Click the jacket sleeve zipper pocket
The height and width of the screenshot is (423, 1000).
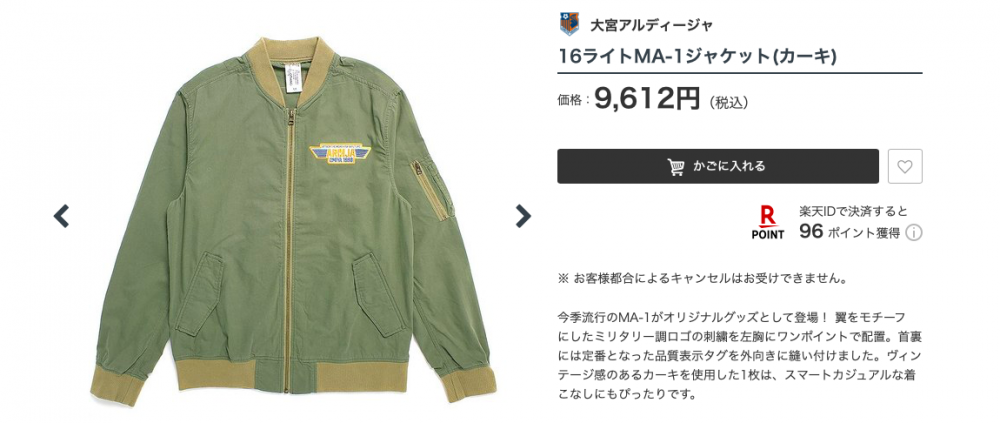(429, 188)
